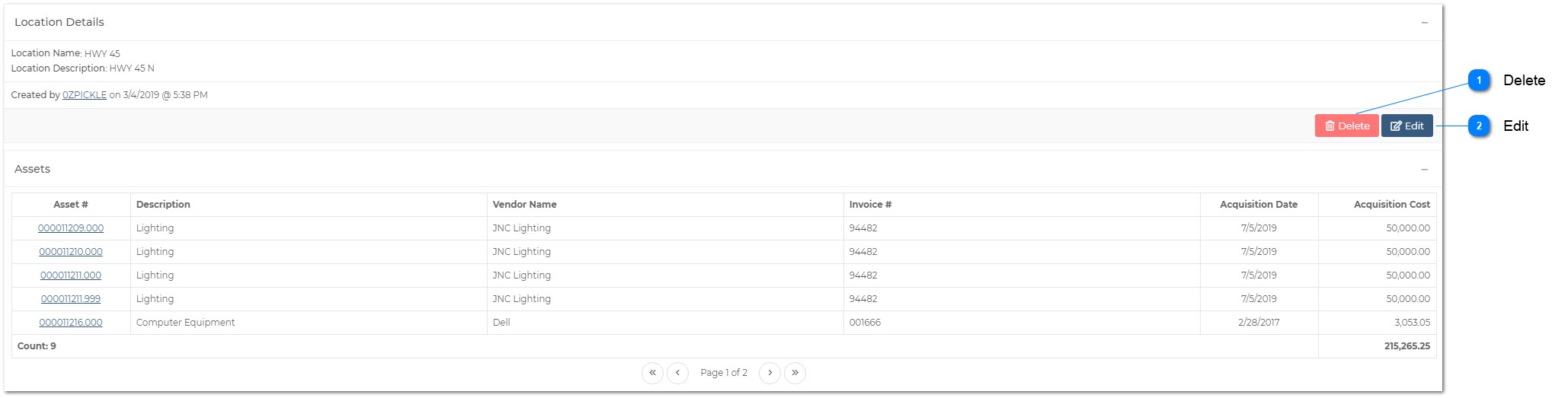Open the 0ZPICKLE user link
This screenshot has height=398, width=1568.
85,95
